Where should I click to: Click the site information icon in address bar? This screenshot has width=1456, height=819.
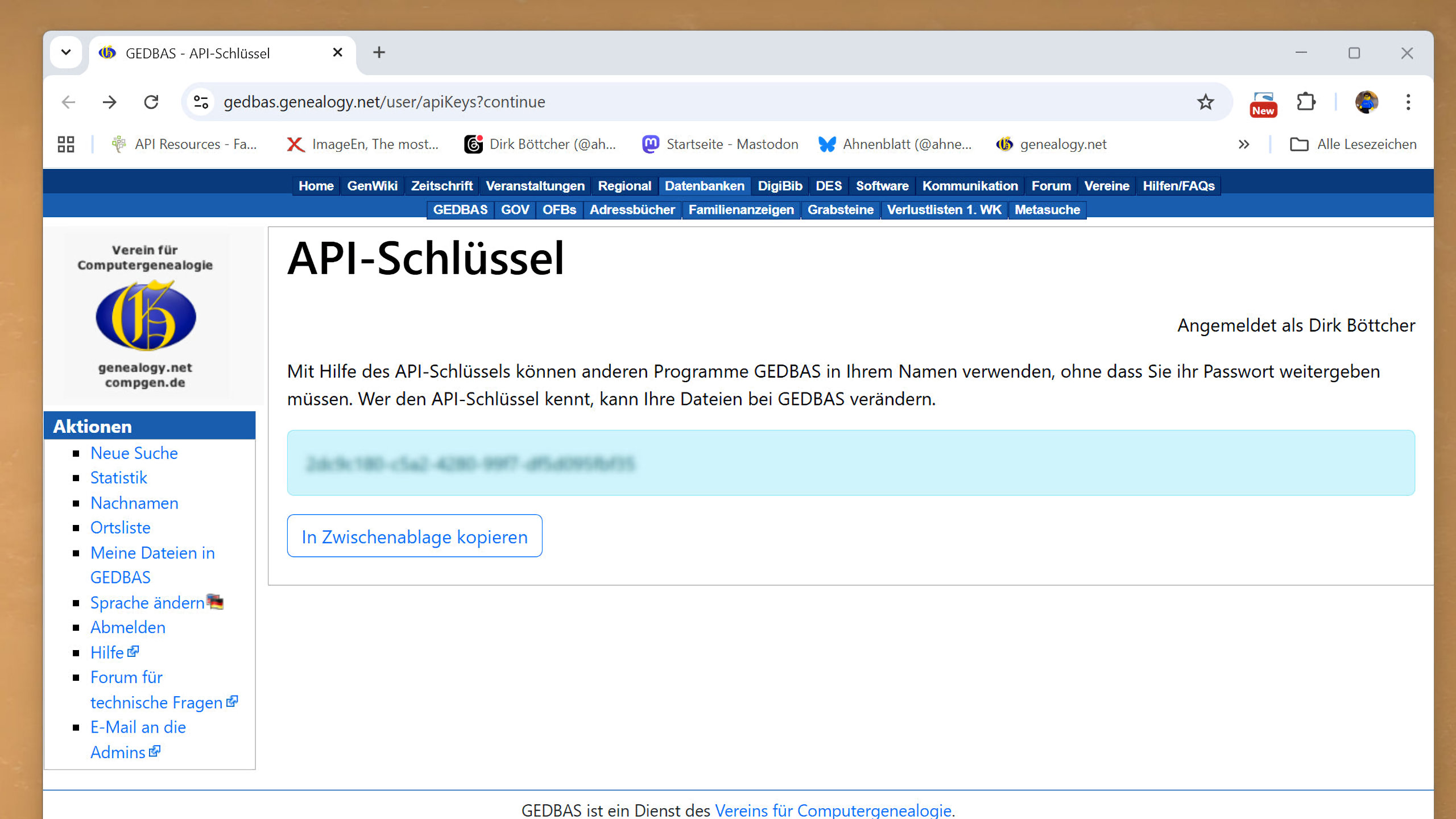click(x=201, y=102)
